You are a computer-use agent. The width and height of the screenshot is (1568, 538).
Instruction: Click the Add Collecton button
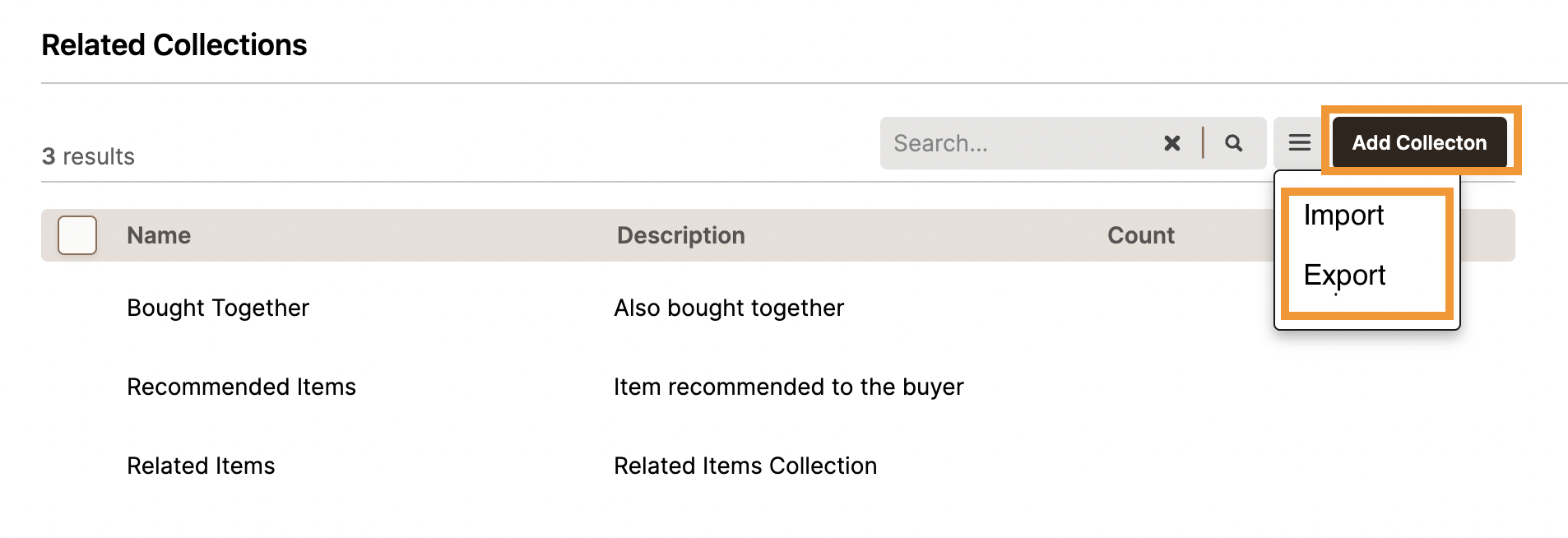[1419, 143]
